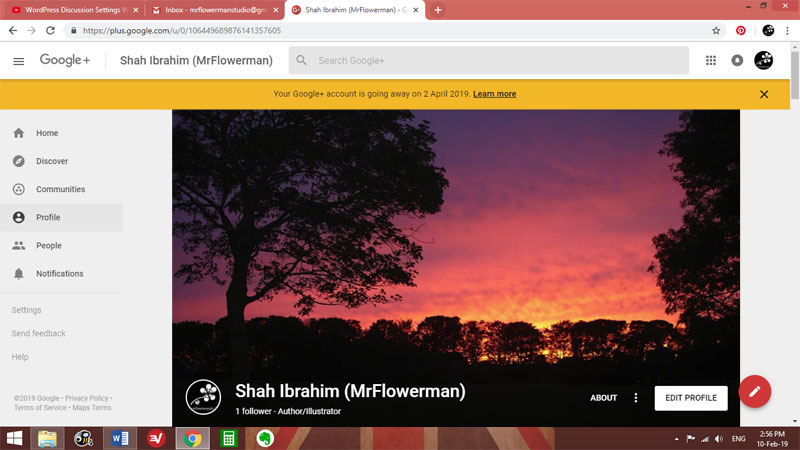This screenshot has width=800, height=450.
Task: View site security padlock info
Action: [73, 31]
